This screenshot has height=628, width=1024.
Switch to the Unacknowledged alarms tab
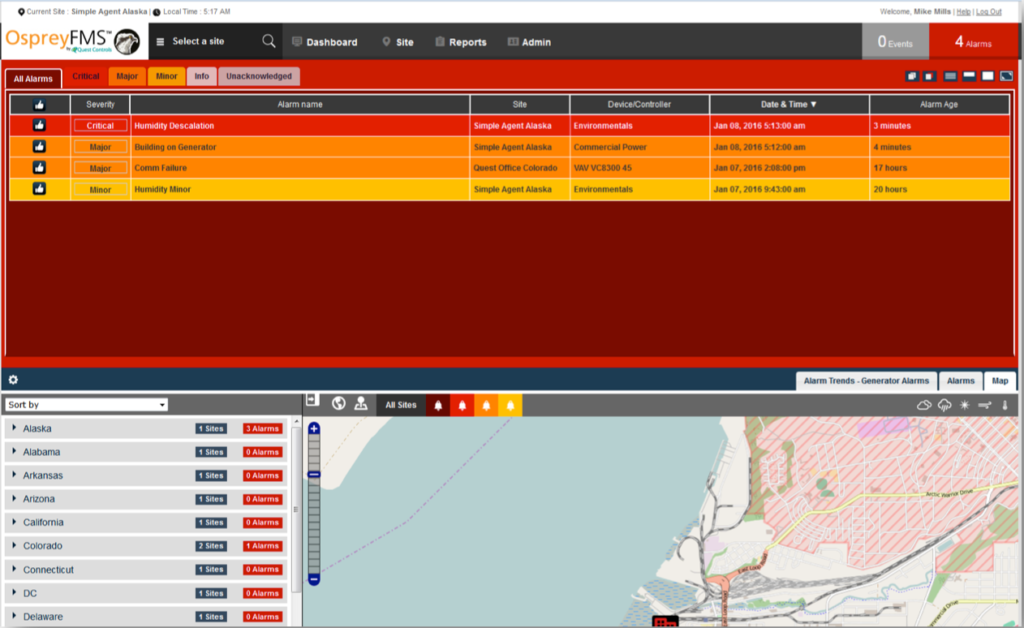257,75
